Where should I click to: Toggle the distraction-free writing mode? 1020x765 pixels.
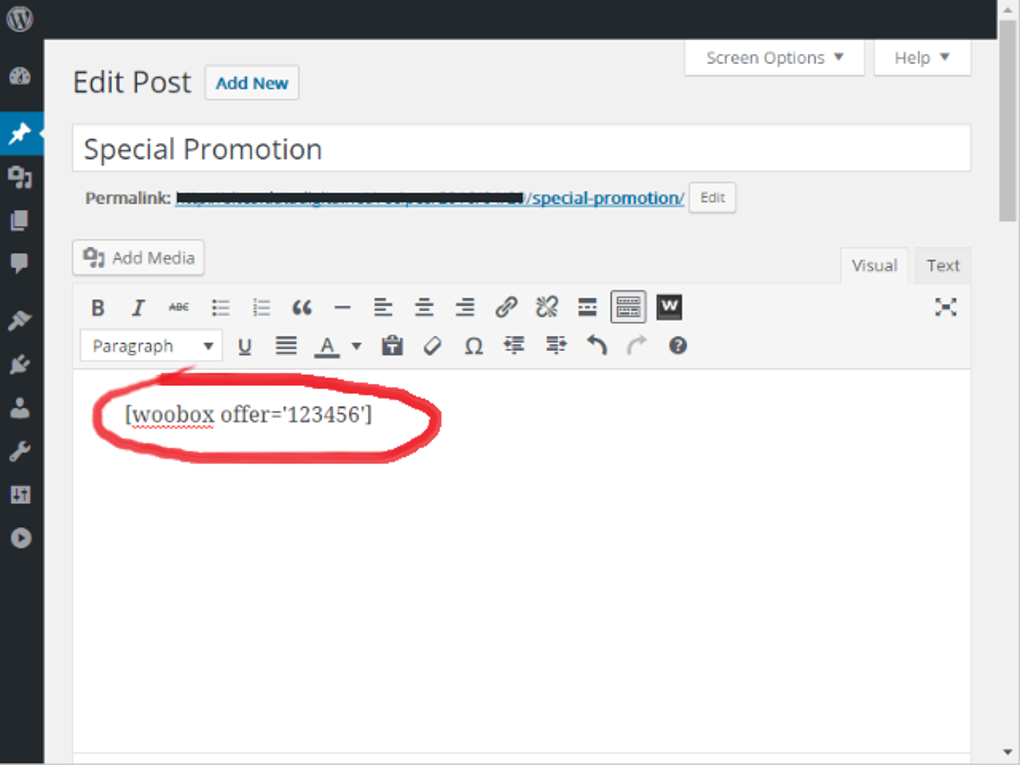coord(946,307)
